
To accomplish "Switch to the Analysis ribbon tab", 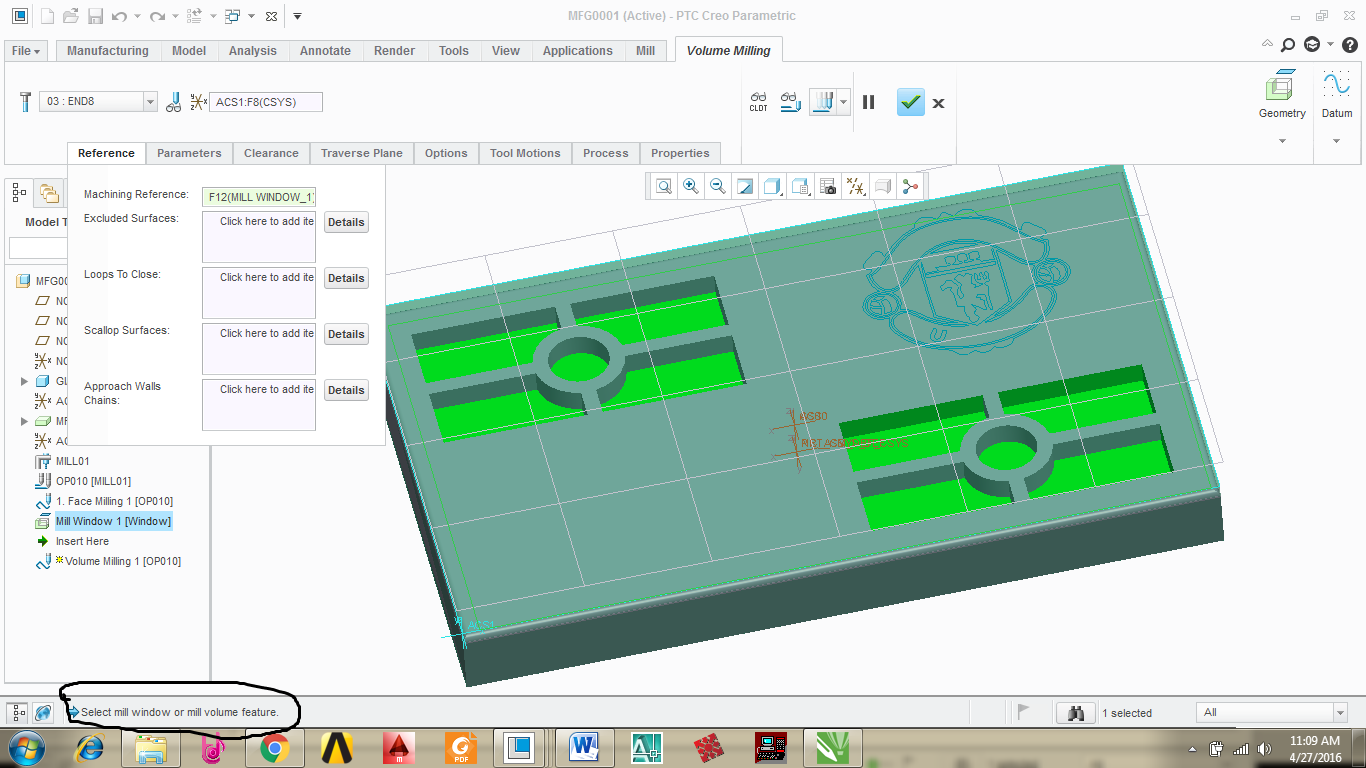I will [x=252, y=51].
